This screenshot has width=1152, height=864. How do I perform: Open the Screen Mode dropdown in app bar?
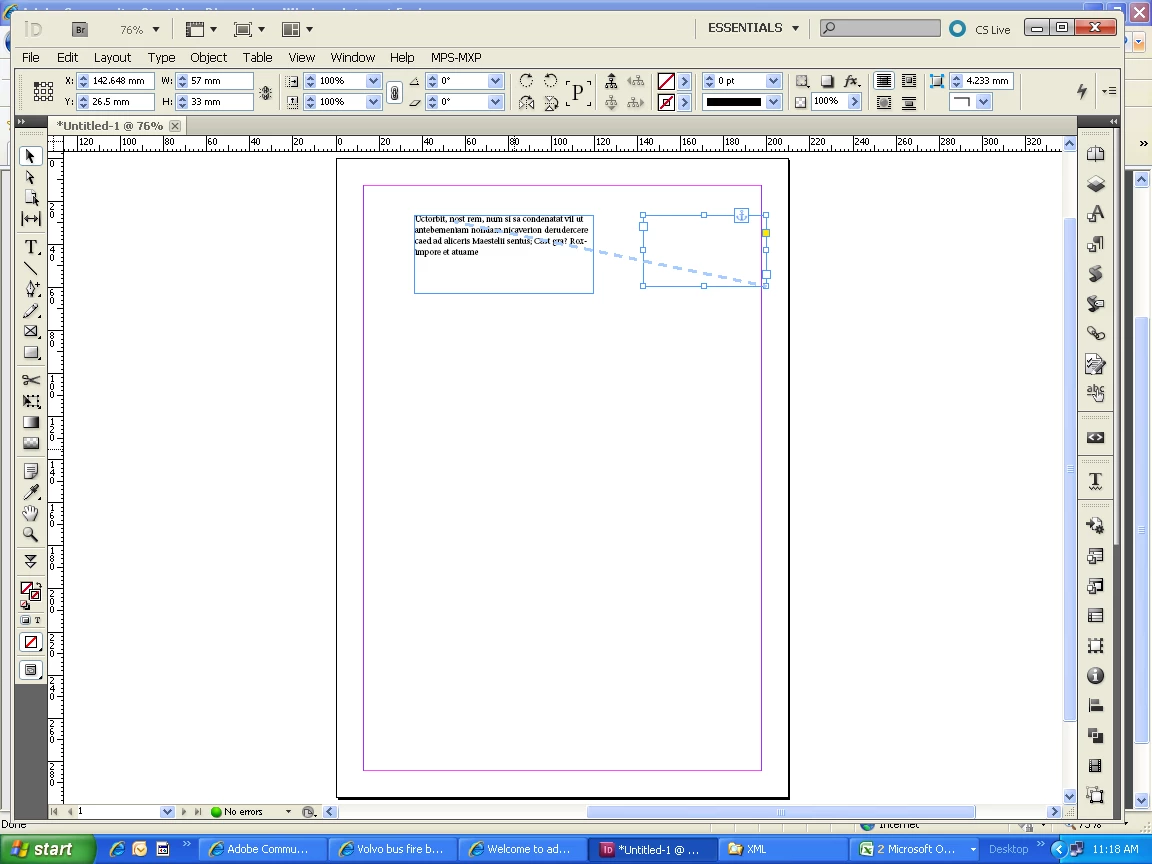tap(250, 29)
